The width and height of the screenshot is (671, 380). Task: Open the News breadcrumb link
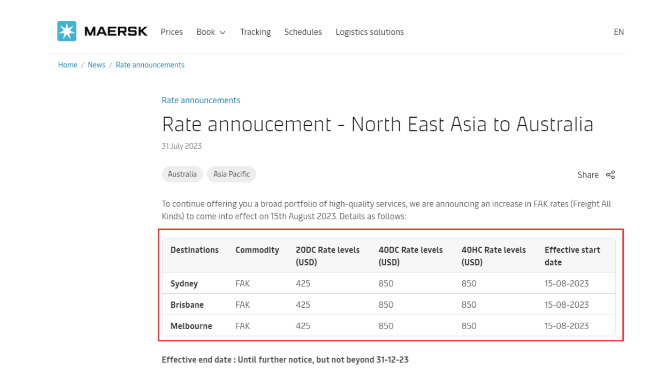[x=96, y=65]
